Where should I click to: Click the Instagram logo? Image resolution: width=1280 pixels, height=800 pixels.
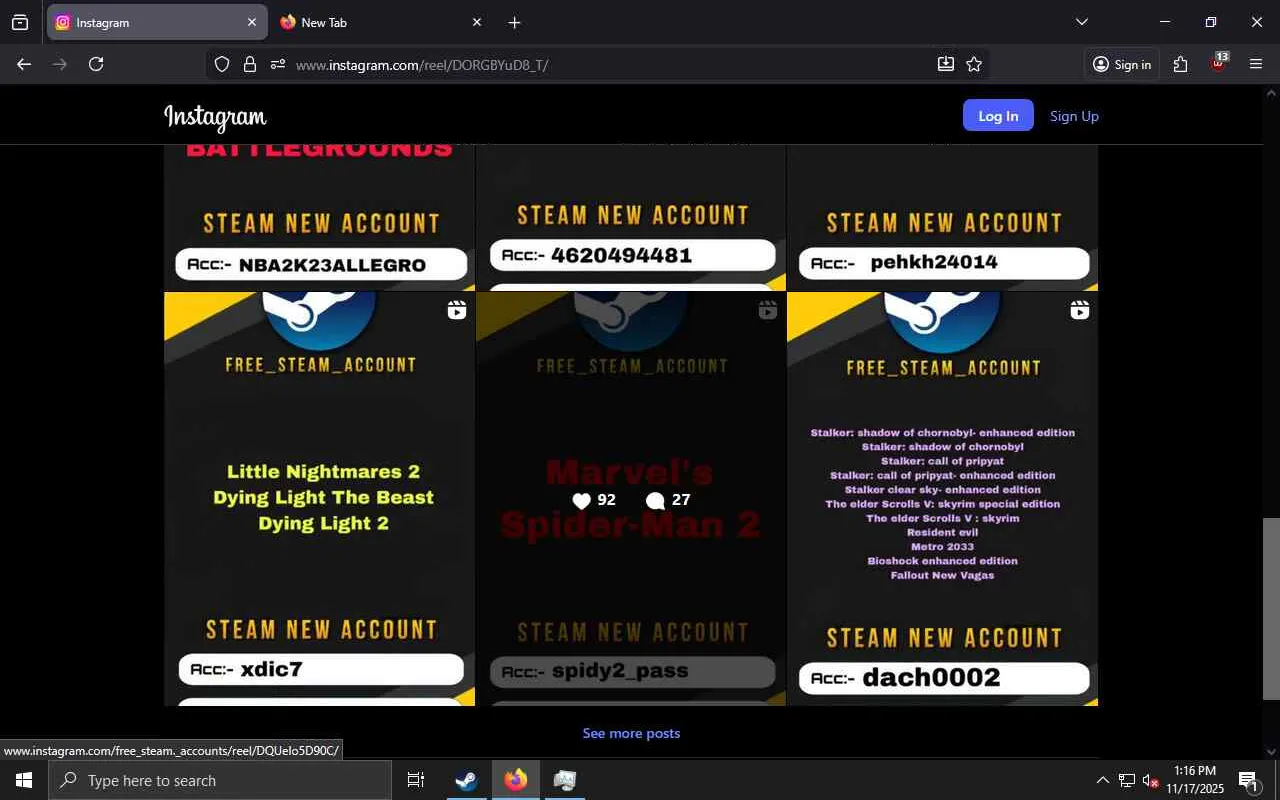point(215,117)
